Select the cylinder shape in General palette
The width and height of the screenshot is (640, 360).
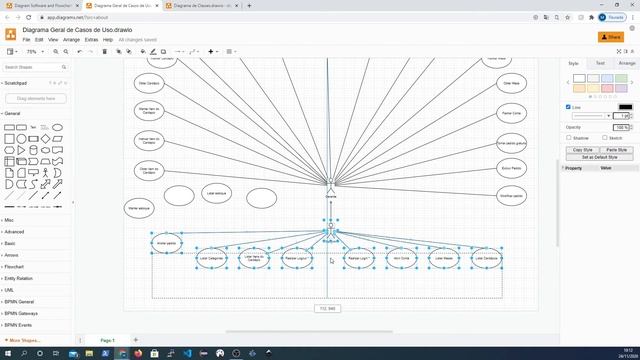pos(33,150)
